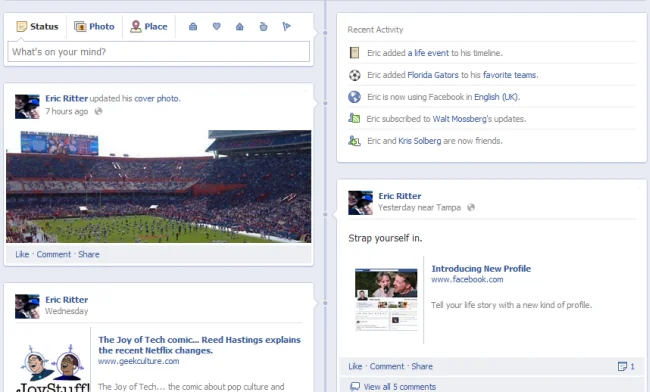Click timeline marker beside cover photo post
This screenshot has height=392, width=650.
tap(325, 103)
